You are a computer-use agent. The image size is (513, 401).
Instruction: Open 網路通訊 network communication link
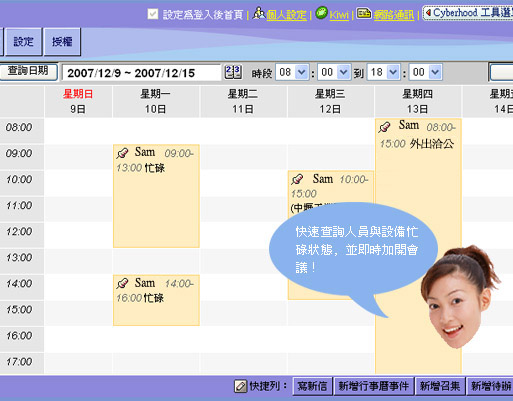tap(394, 15)
